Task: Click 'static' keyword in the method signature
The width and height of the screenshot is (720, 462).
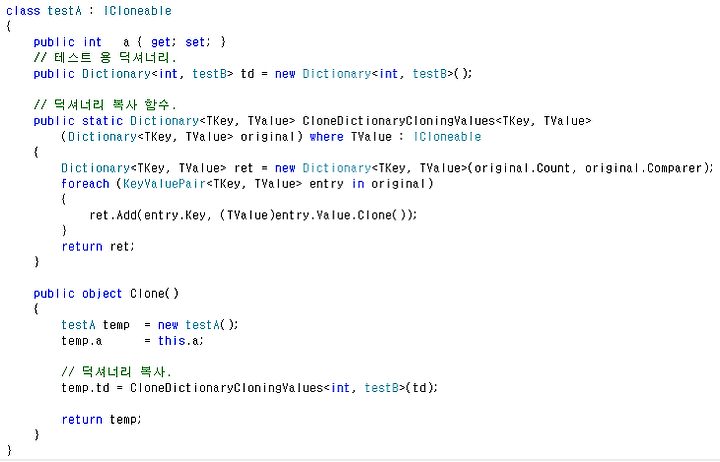Action: (x=102, y=121)
